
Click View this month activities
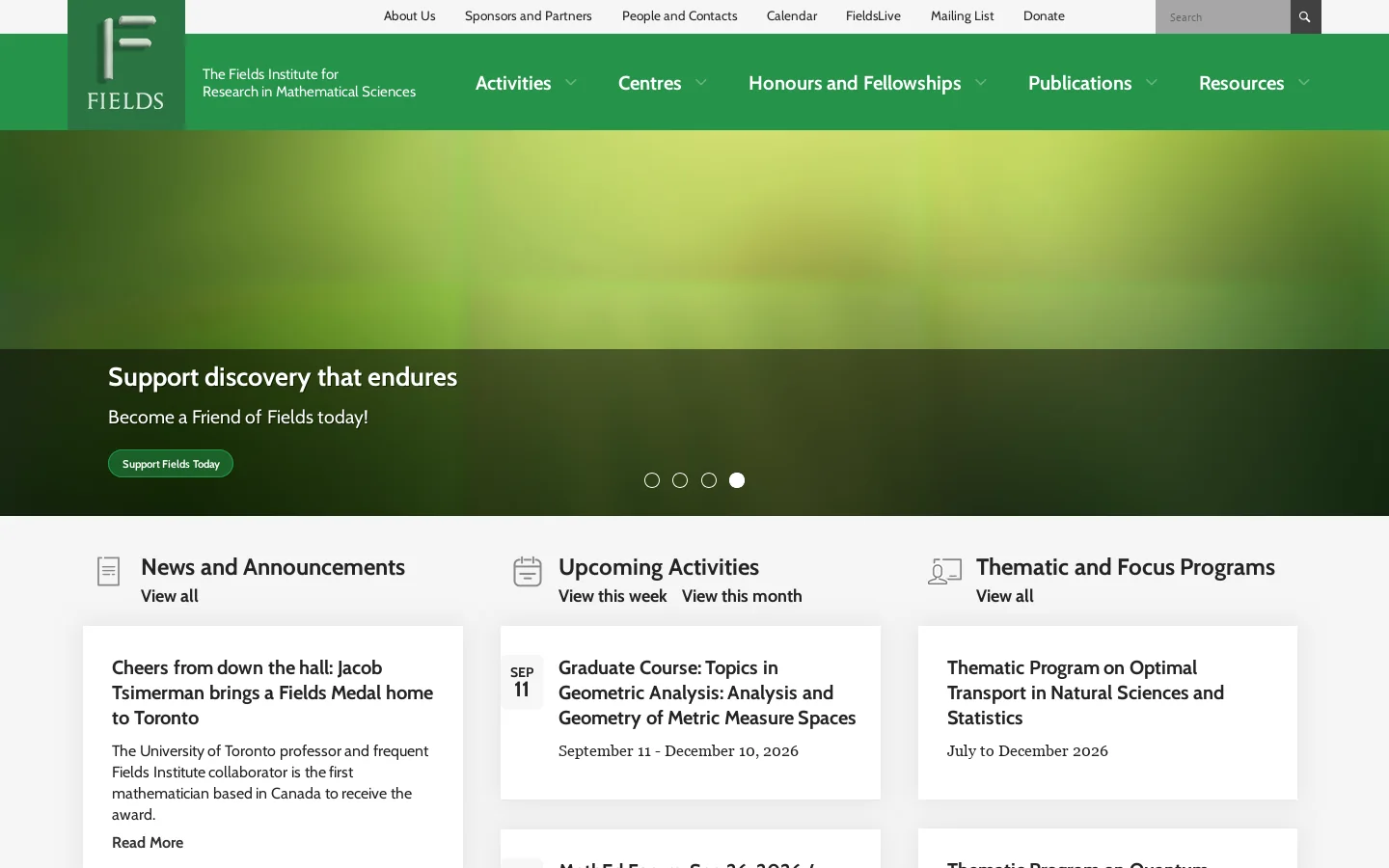point(742,596)
